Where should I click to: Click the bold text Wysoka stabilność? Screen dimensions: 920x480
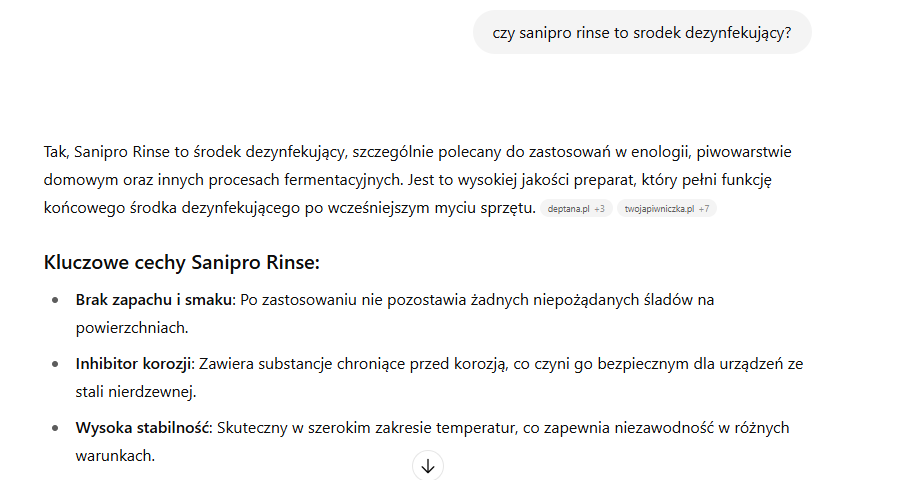point(143,427)
